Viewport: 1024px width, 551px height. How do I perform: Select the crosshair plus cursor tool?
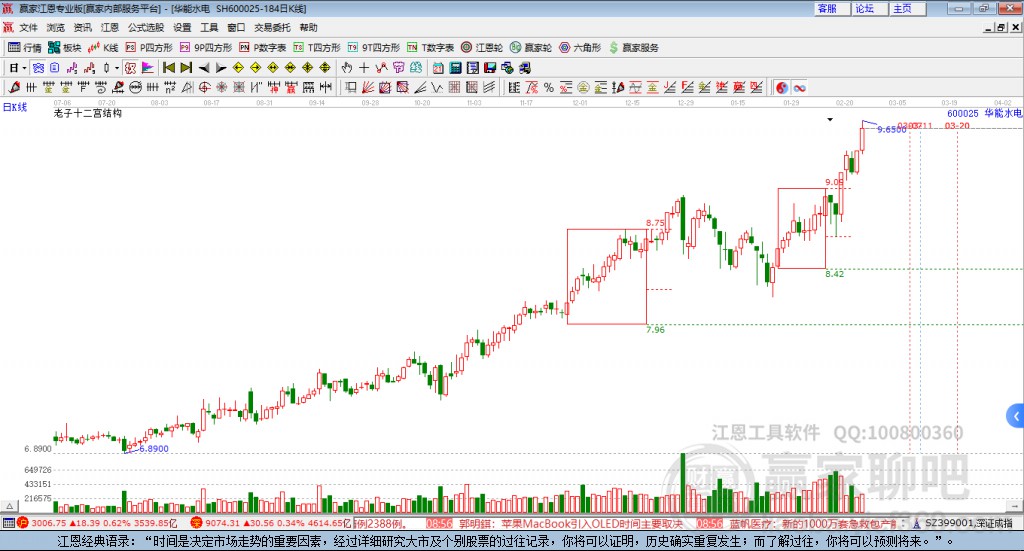click(x=364, y=68)
